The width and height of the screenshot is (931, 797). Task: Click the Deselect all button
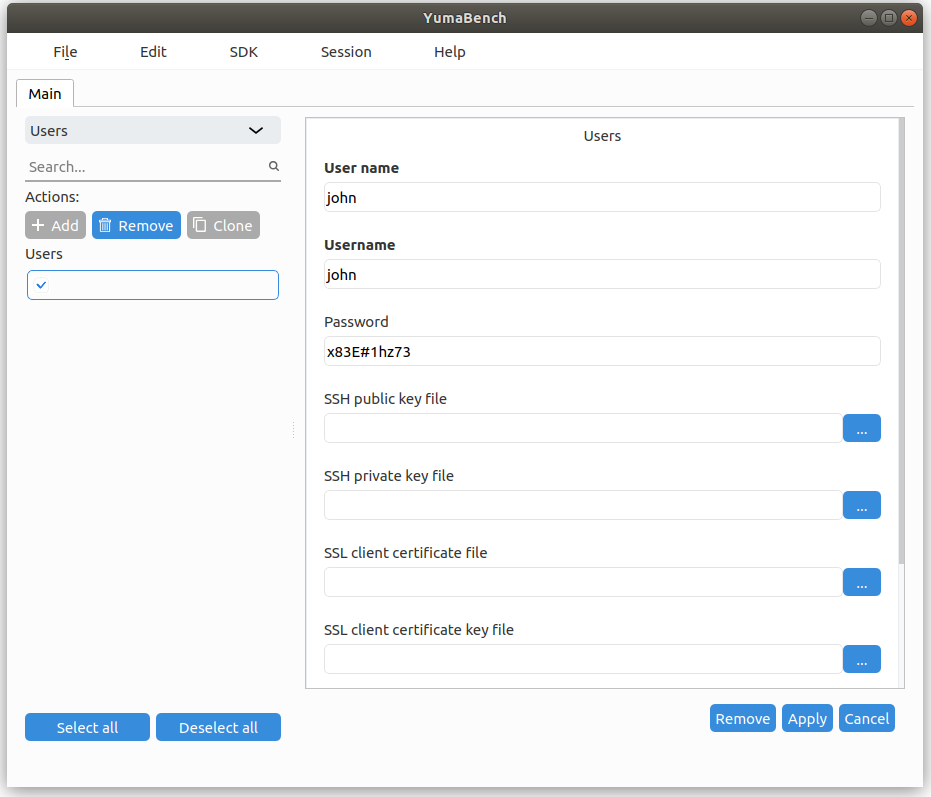218,727
